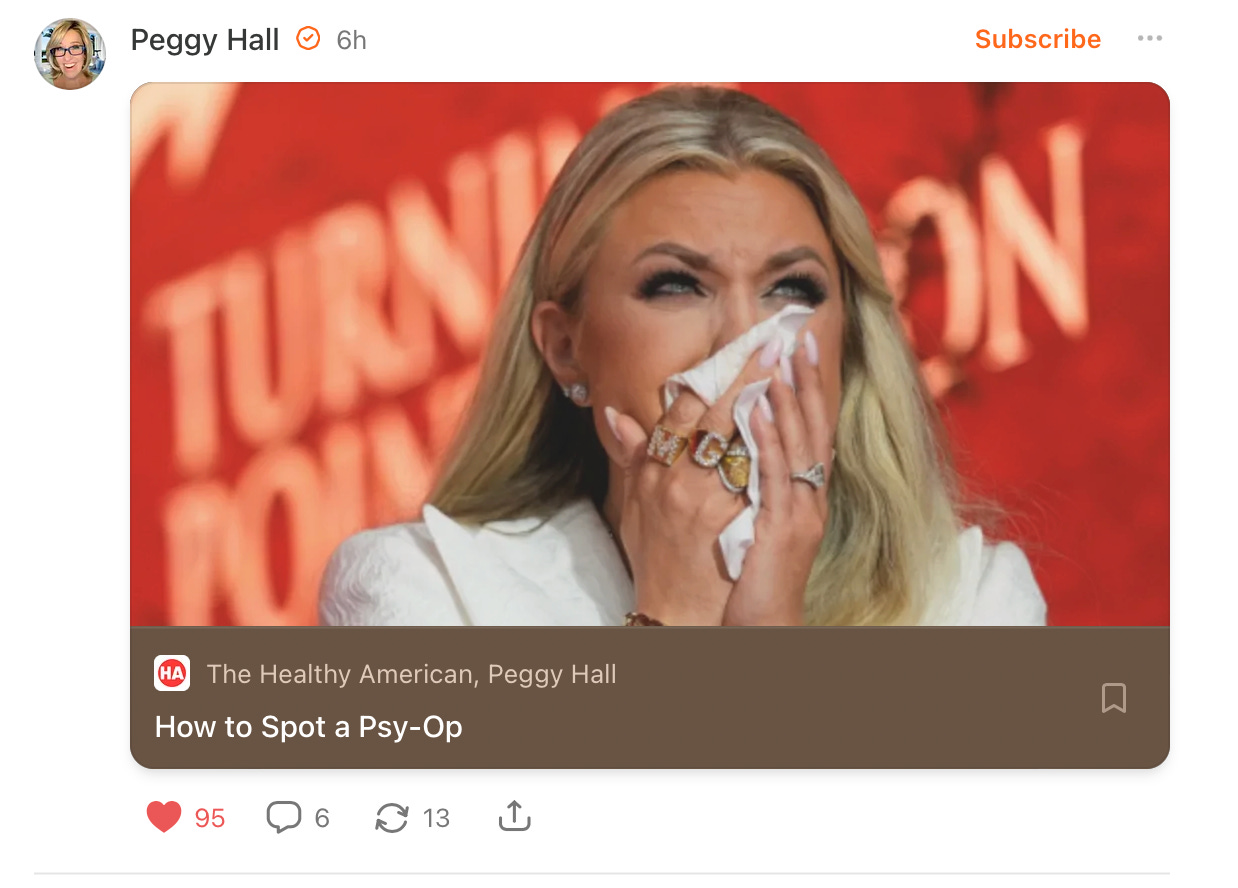The width and height of the screenshot is (1238, 888).
Task: Open the Peggy Hall author name
Action: (205, 40)
